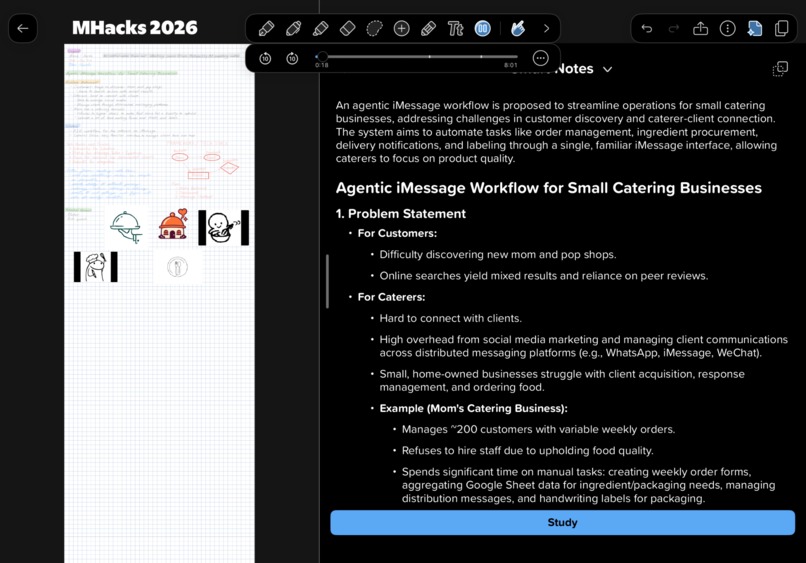Select the cloche serving dish sticker
This screenshot has height=563, width=806.
pyautogui.click(x=126, y=227)
